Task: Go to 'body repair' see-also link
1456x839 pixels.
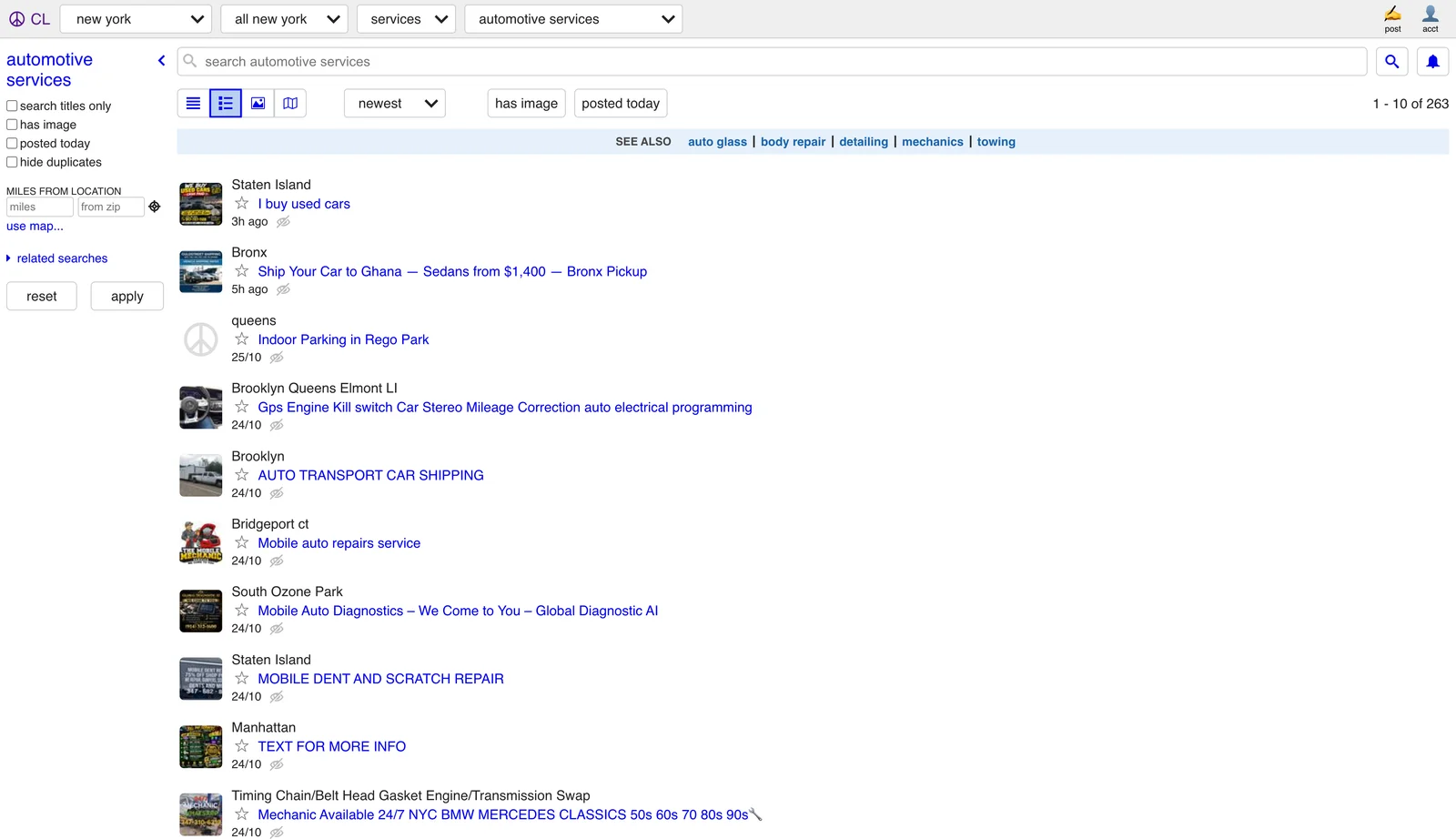Action: (793, 142)
